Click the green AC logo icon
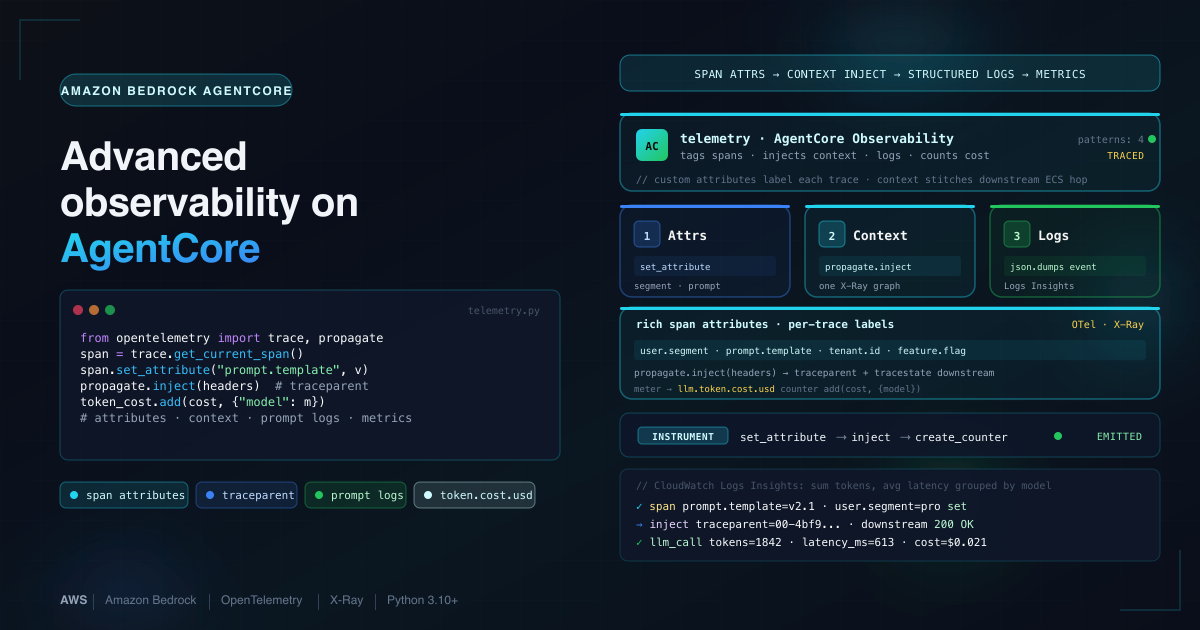 (x=652, y=145)
